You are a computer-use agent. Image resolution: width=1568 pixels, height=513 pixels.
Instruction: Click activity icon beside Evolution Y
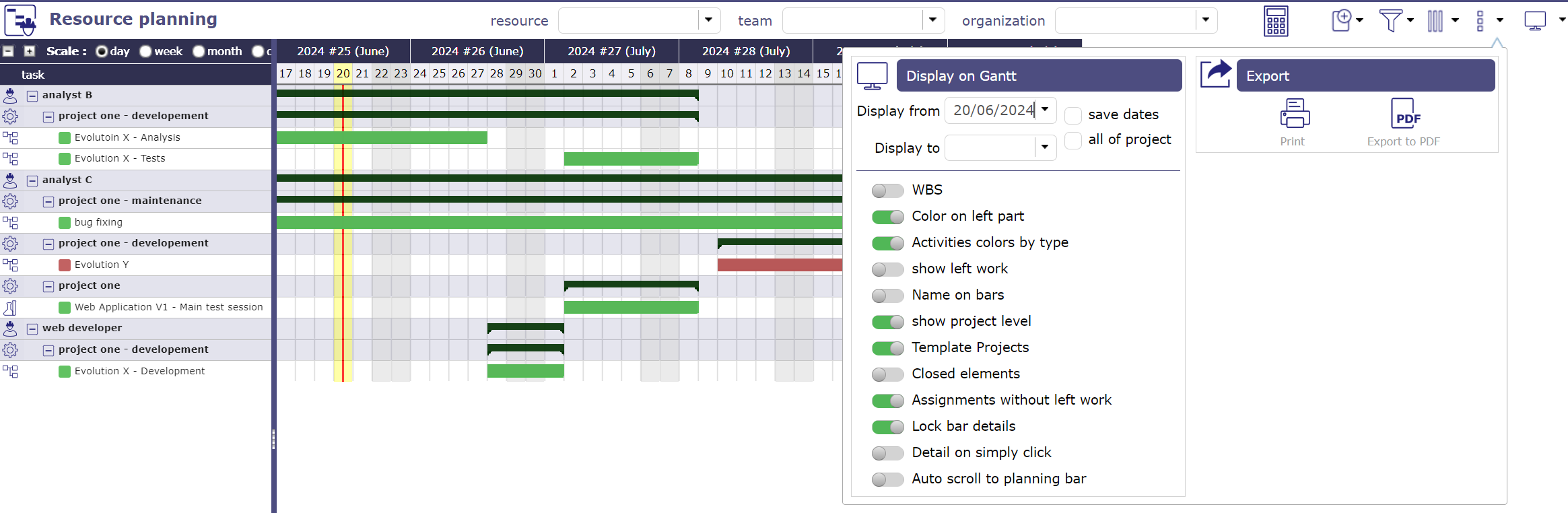(x=10, y=265)
